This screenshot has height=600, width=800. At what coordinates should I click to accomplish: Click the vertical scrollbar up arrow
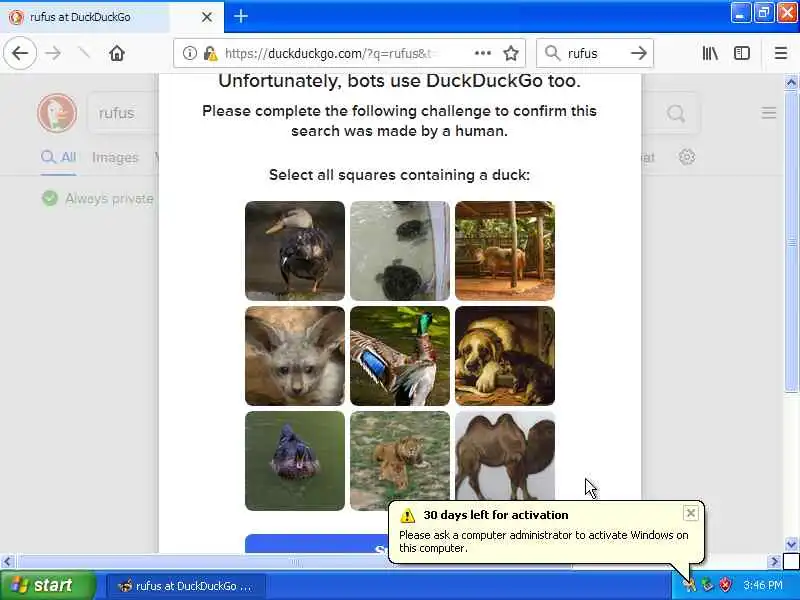click(x=791, y=82)
